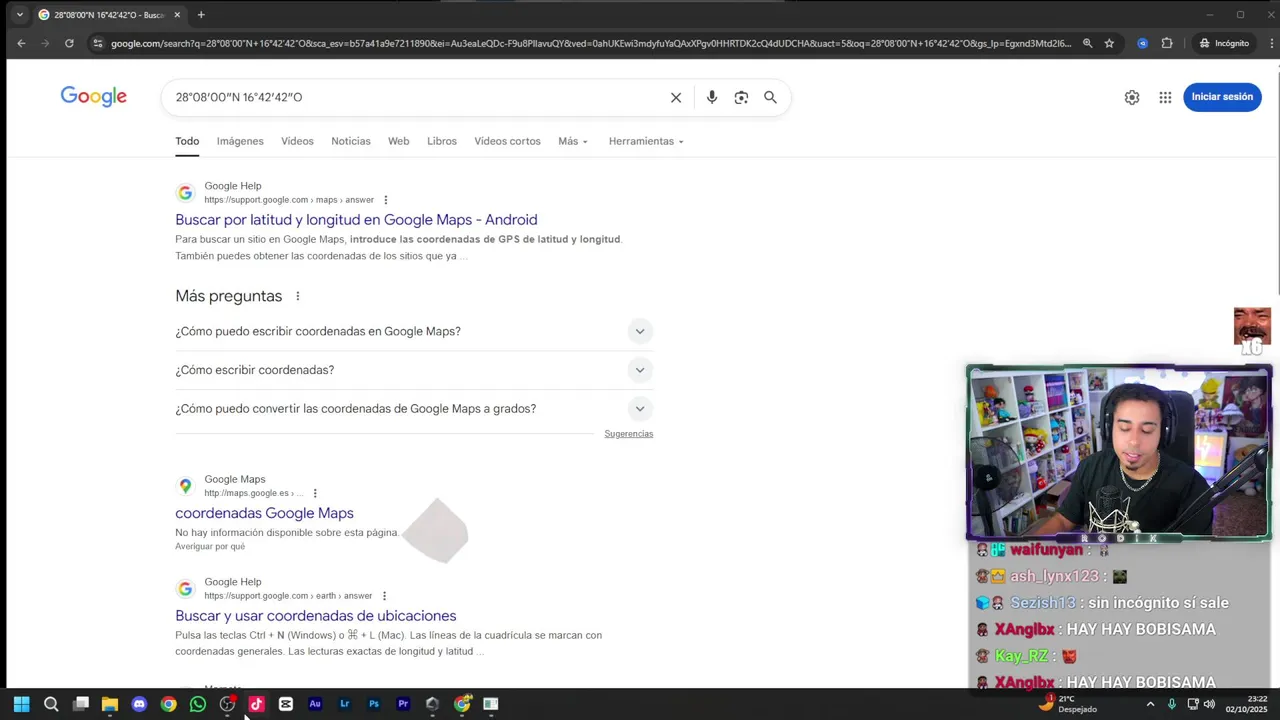Click the Google logo to go home
The width and height of the screenshot is (1280, 720).
[x=94, y=97]
